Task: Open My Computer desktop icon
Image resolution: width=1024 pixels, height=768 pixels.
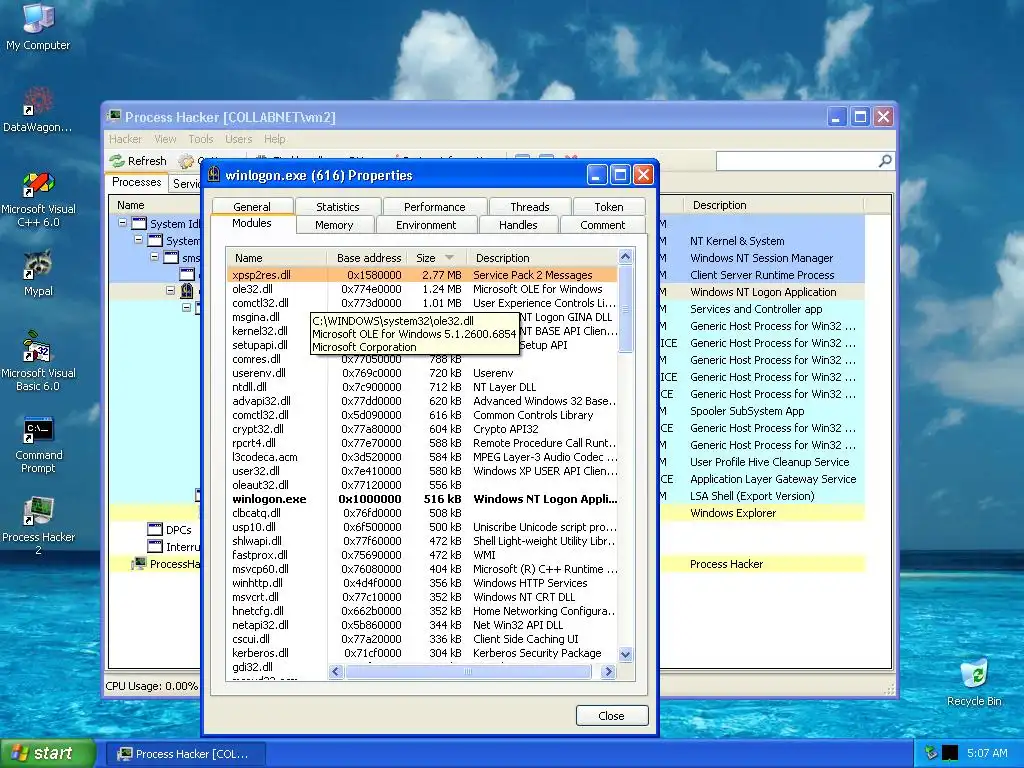Action: point(38,26)
